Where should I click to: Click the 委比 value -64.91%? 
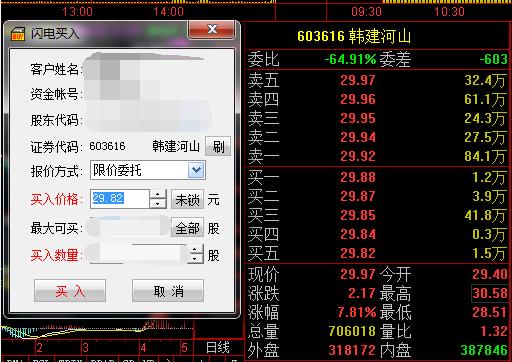point(350,59)
